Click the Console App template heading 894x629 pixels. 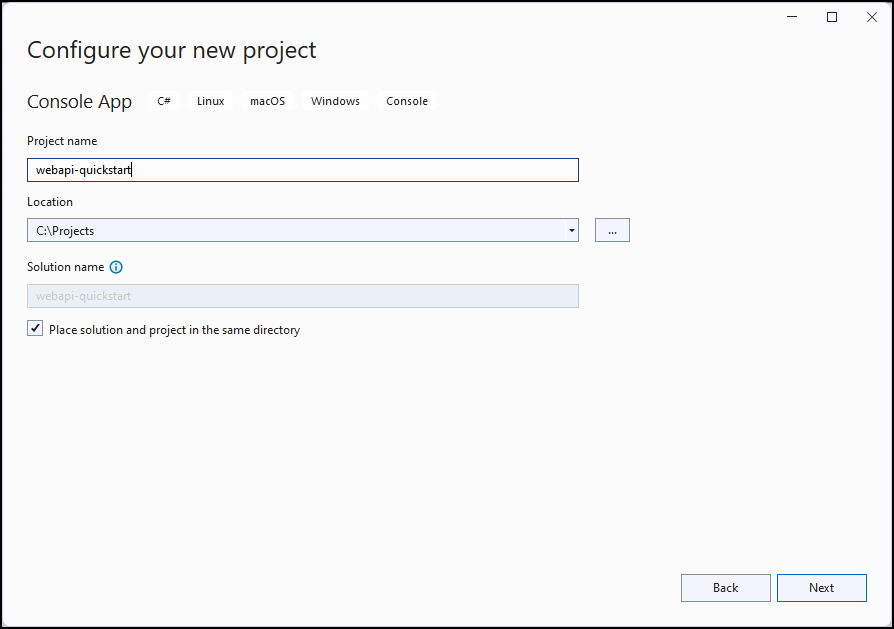point(80,101)
